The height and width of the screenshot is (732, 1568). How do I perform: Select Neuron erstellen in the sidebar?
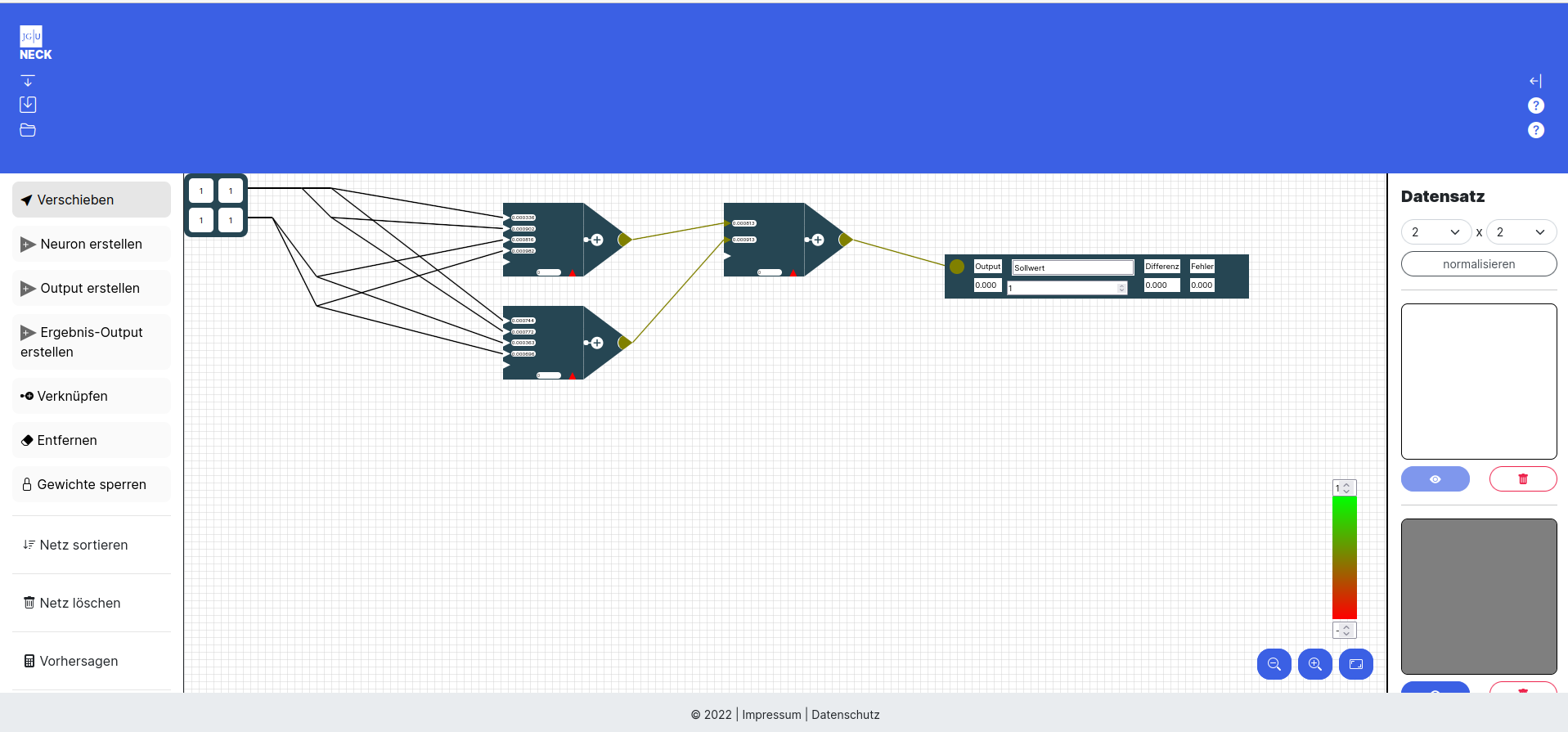pos(91,244)
